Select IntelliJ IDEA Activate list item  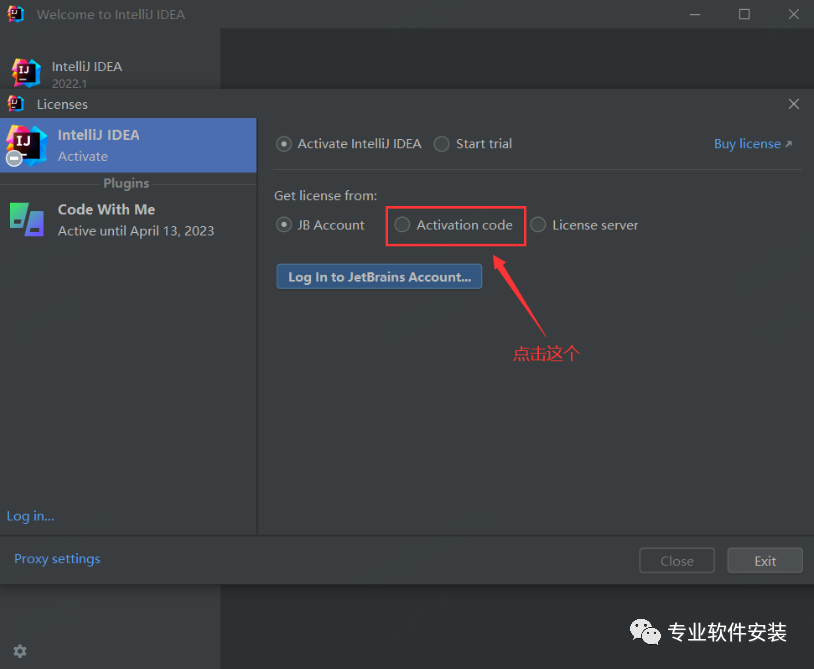point(128,145)
